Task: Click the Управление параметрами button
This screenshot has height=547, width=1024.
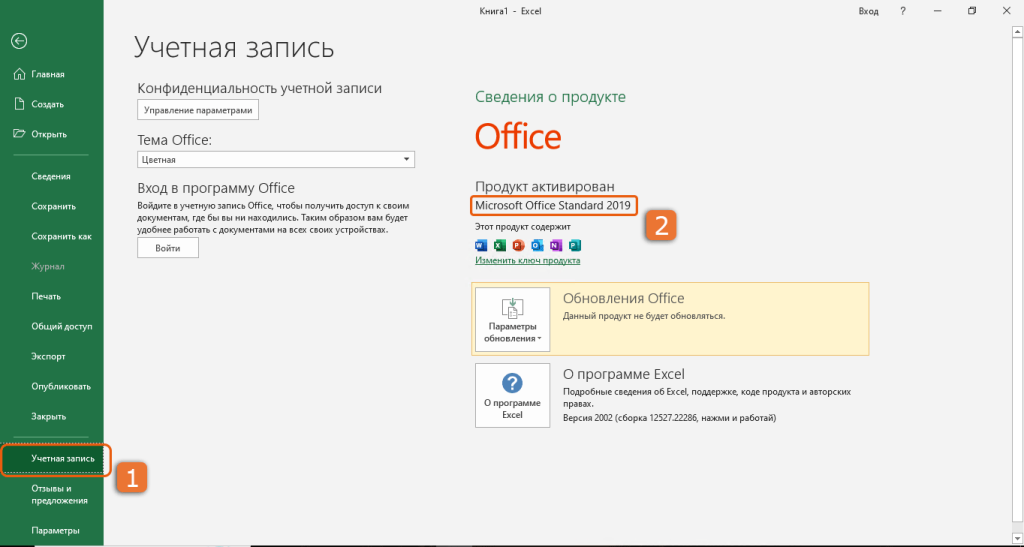Action: [198, 110]
